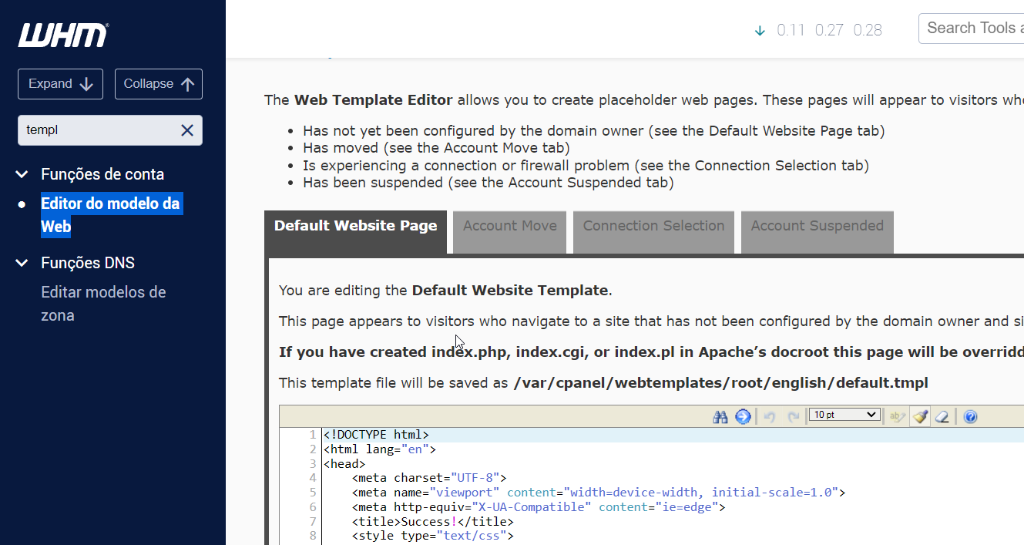
Task: Switch to the Account Suspended tab
Action: [x=817, y=232]
